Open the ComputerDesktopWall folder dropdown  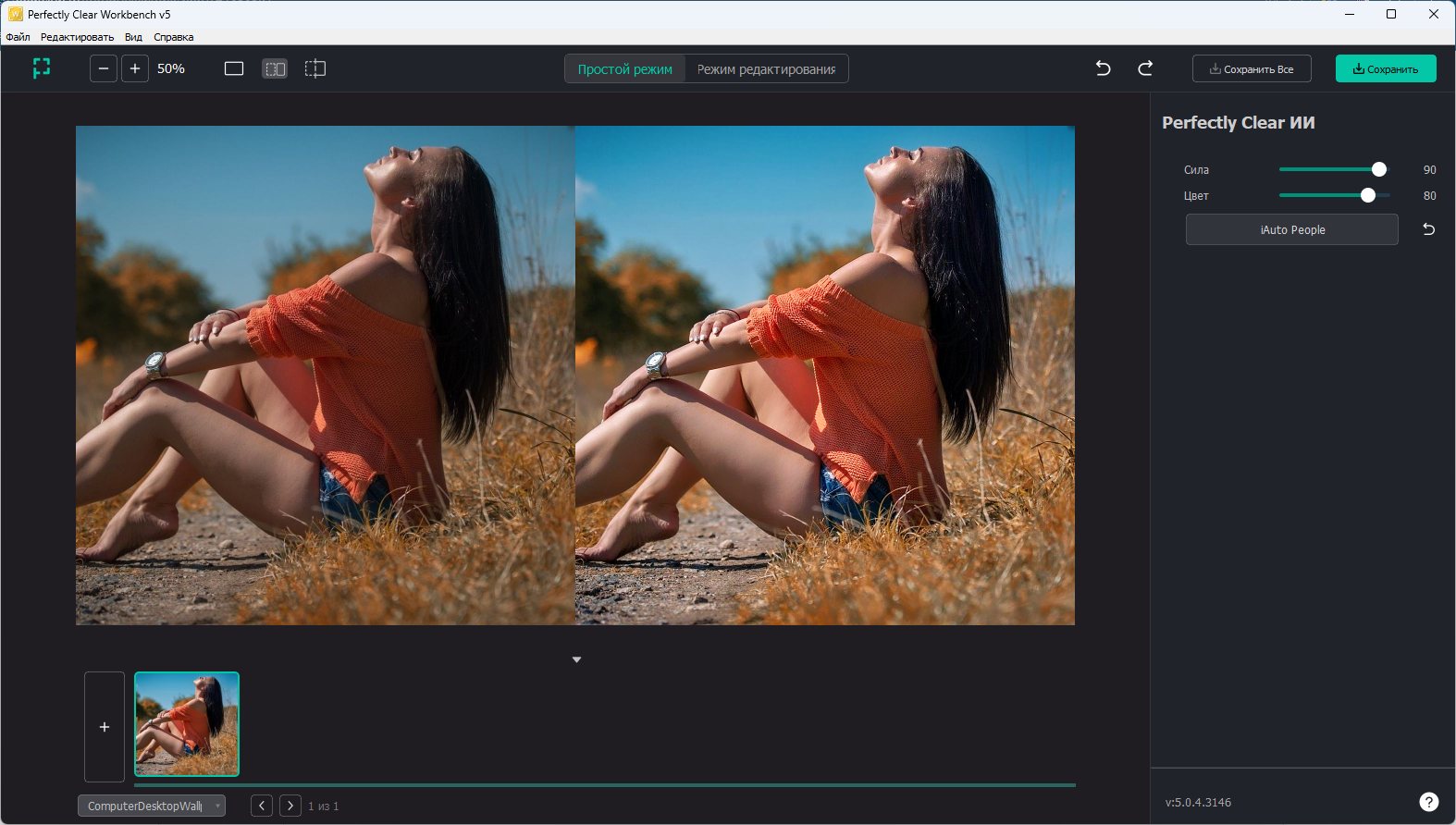tap(152, 806)
